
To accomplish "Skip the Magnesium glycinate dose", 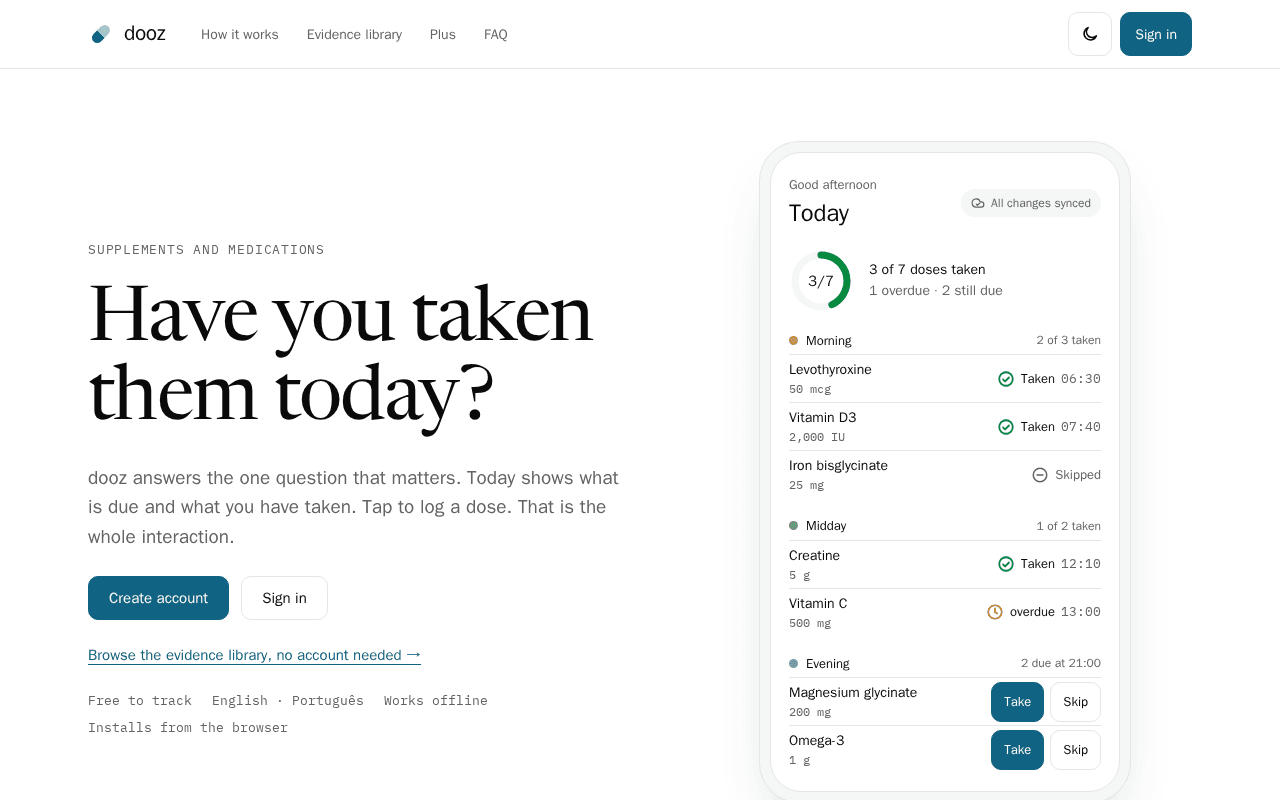I will (x=1075, y=702).
